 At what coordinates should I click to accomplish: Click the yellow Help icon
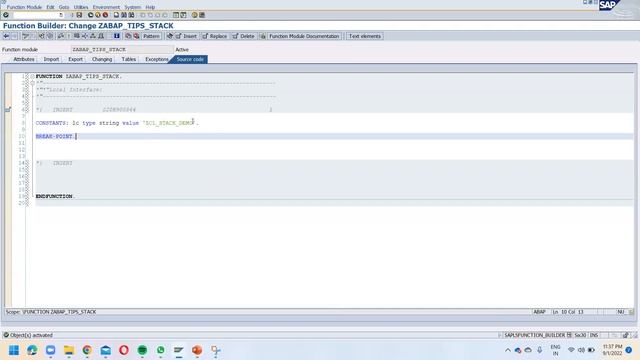point(194,15)
